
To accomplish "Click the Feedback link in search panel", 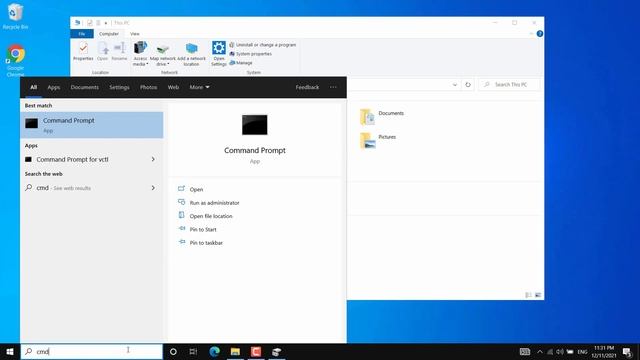I will point(307,87).
